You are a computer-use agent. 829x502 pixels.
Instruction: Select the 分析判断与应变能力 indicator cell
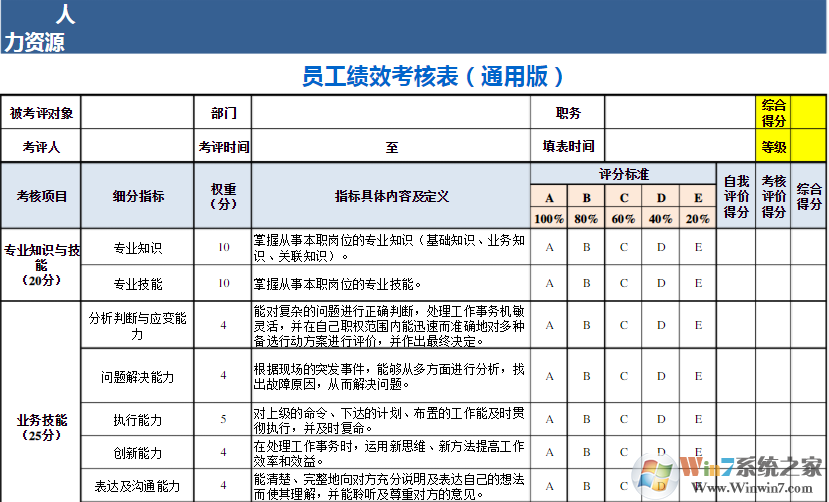click(137, 326)
